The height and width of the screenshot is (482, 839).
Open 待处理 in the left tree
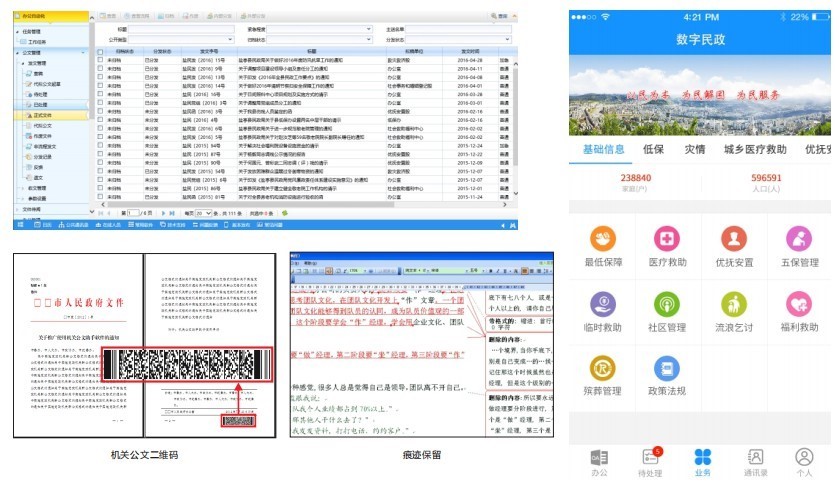(x=36, y=94)
